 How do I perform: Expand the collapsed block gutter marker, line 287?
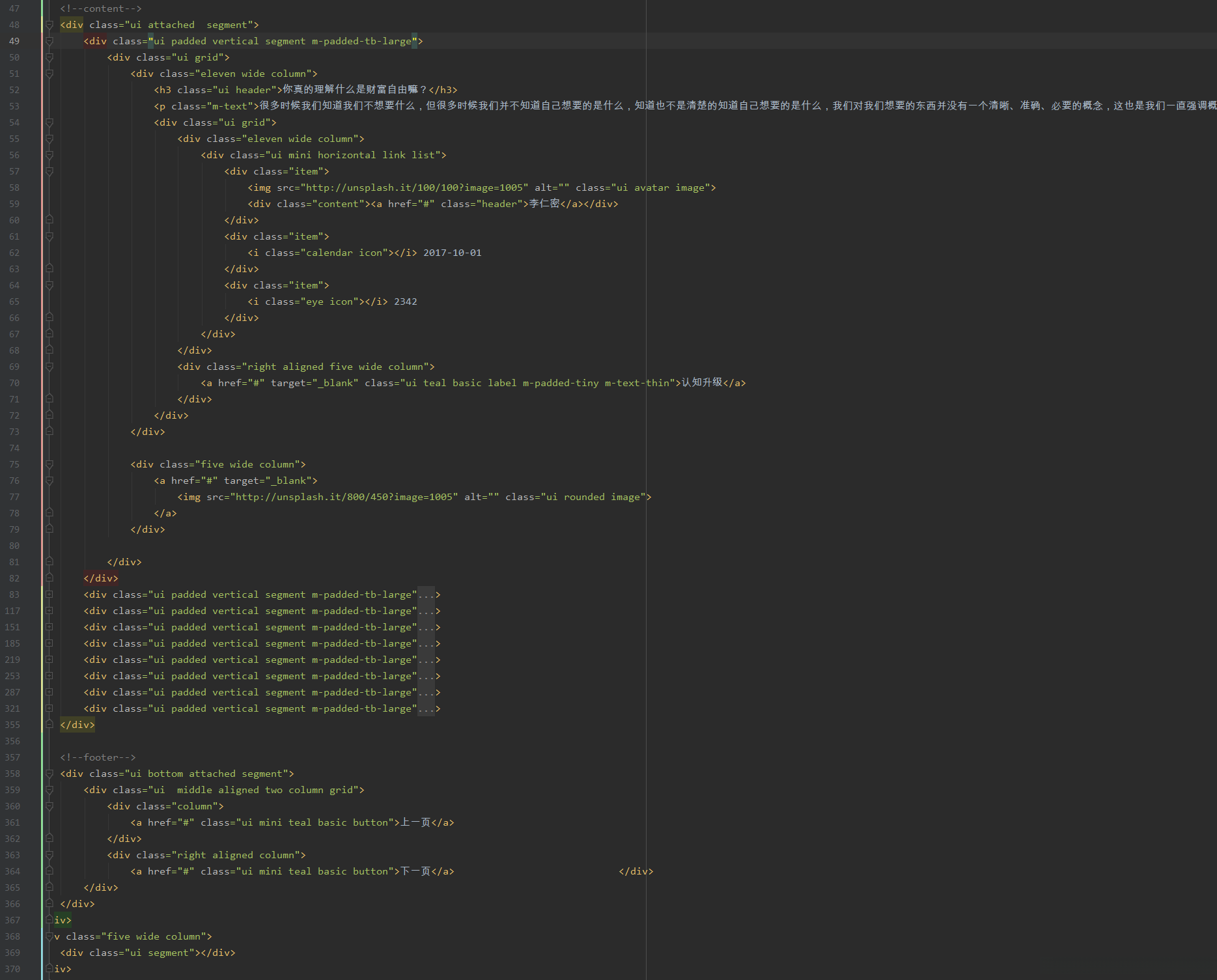pyautogui.click(x=49, y=692)
